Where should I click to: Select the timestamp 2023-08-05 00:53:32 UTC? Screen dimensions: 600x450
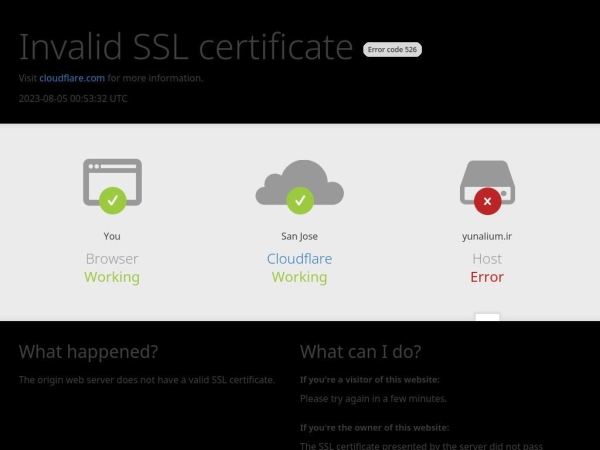coord(73,98)
